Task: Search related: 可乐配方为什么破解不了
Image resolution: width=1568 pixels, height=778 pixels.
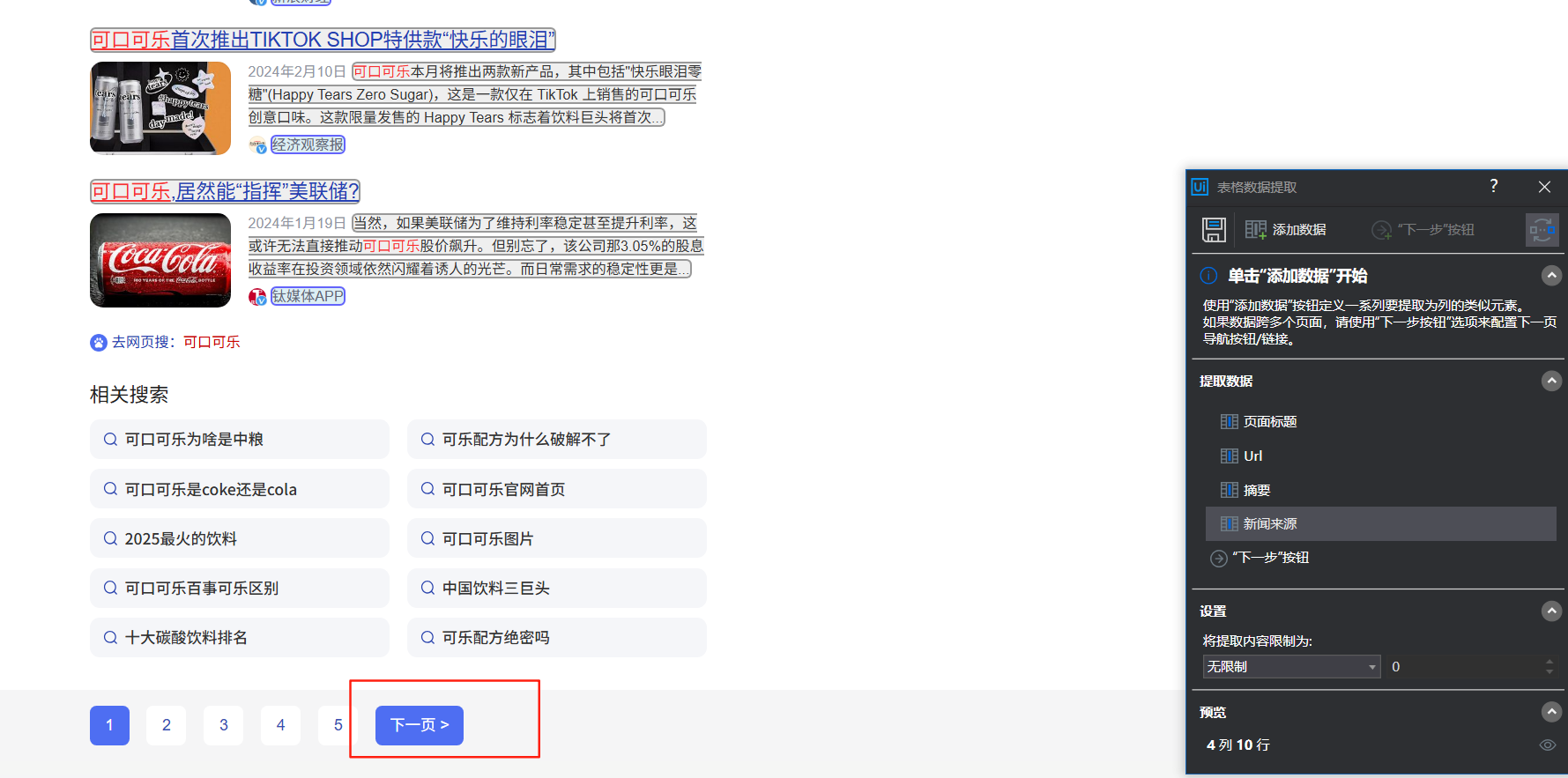Action: tap(557, 439)
